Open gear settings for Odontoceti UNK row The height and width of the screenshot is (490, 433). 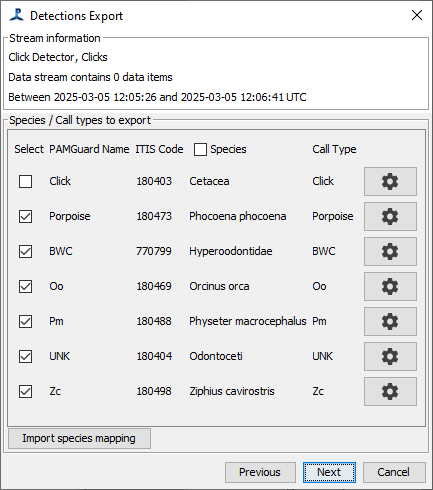(x=390, y=356)
